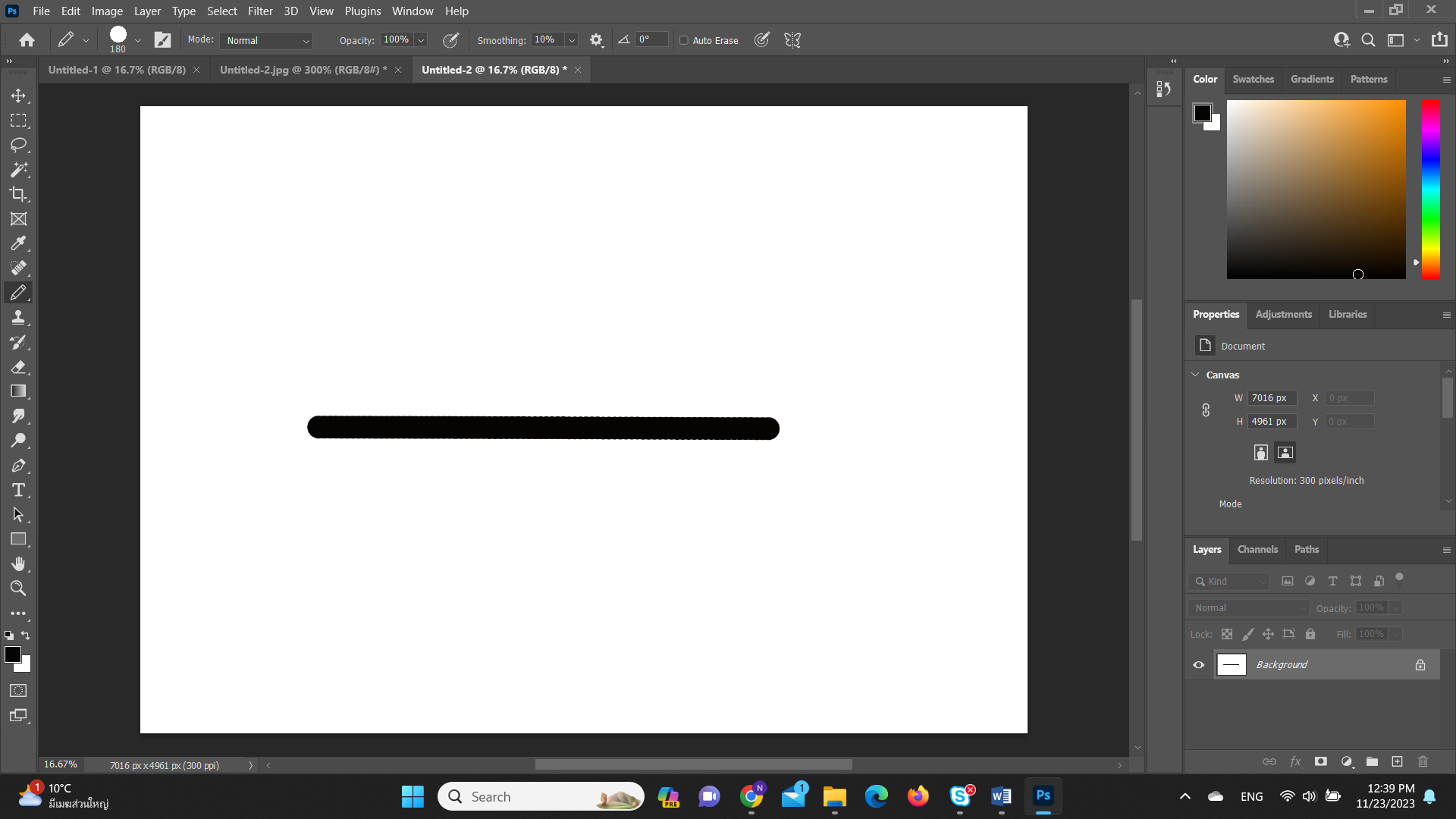Switch to the Untitled-1 document tab
1456x819 pixels.
pyautogui.click(x=117, y=70)
